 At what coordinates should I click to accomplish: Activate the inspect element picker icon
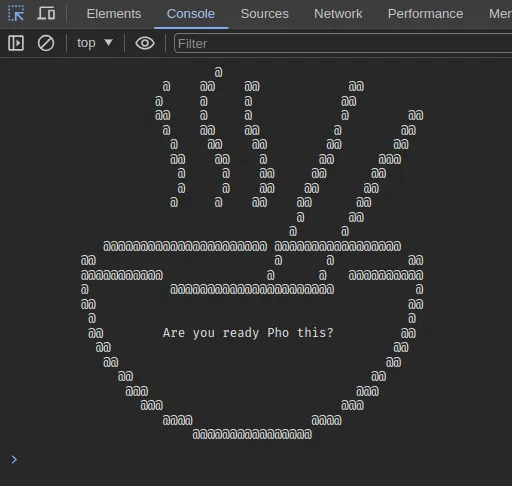point(16,14)
